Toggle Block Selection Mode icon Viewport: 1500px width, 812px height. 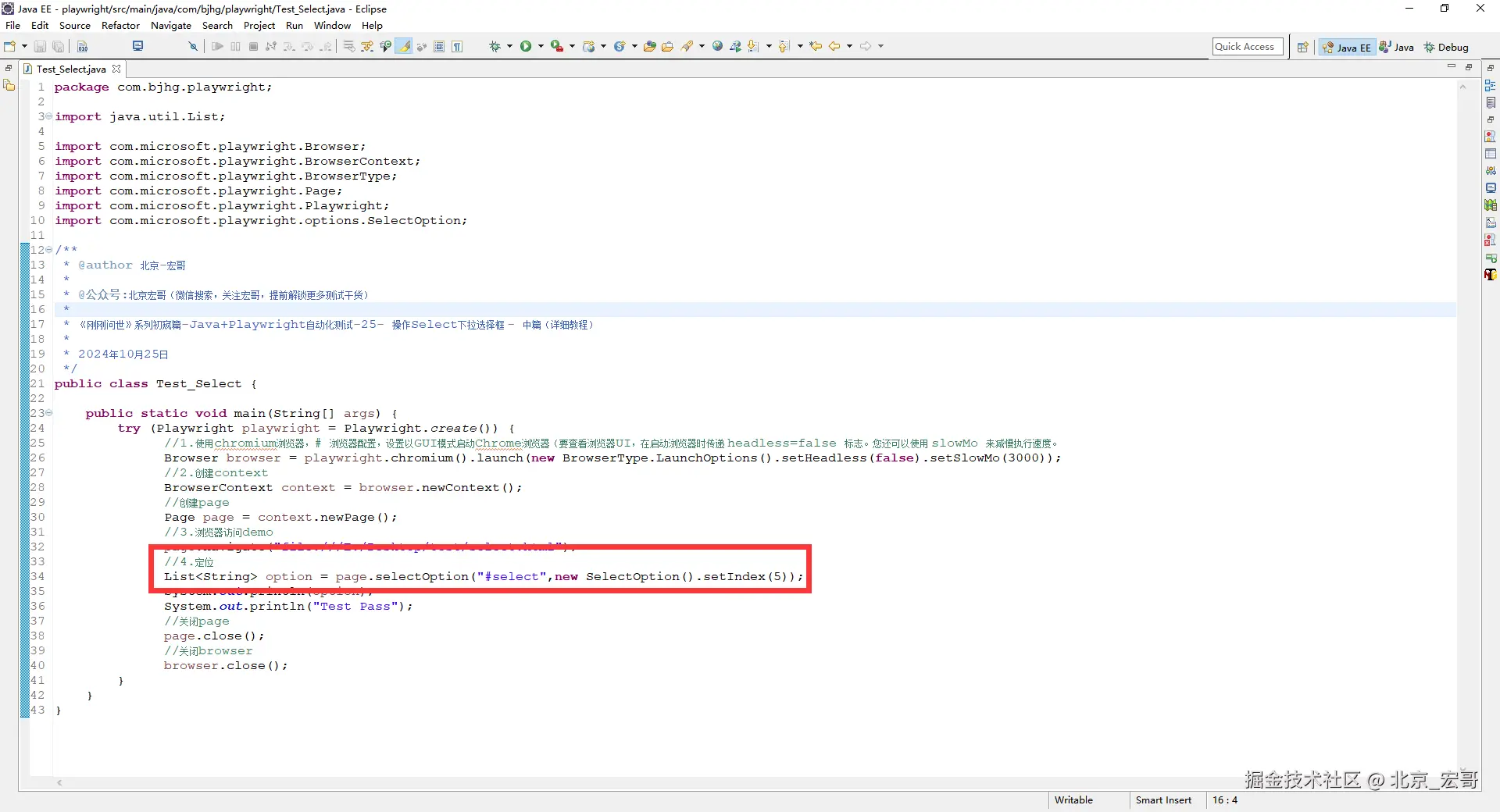click(439, 47)
